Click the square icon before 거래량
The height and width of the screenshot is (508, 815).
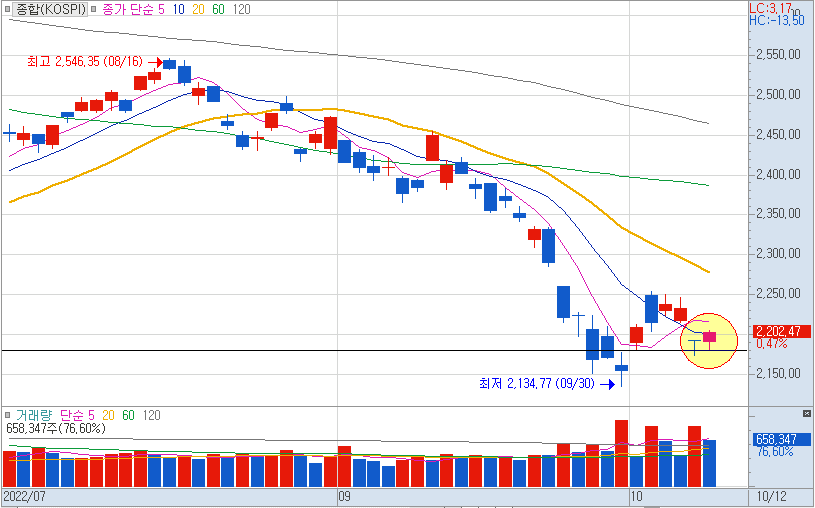7,415
